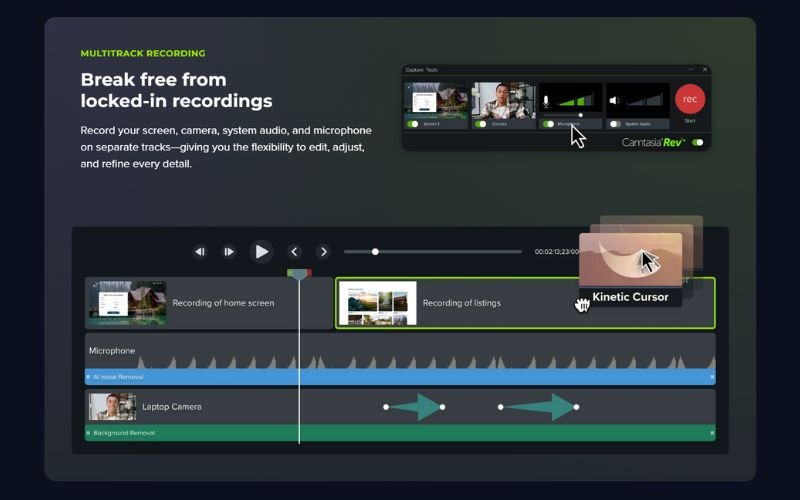Click the step backward frame icon
The height and width of the screenshot is (500, 800).
(x=200, y=252)
